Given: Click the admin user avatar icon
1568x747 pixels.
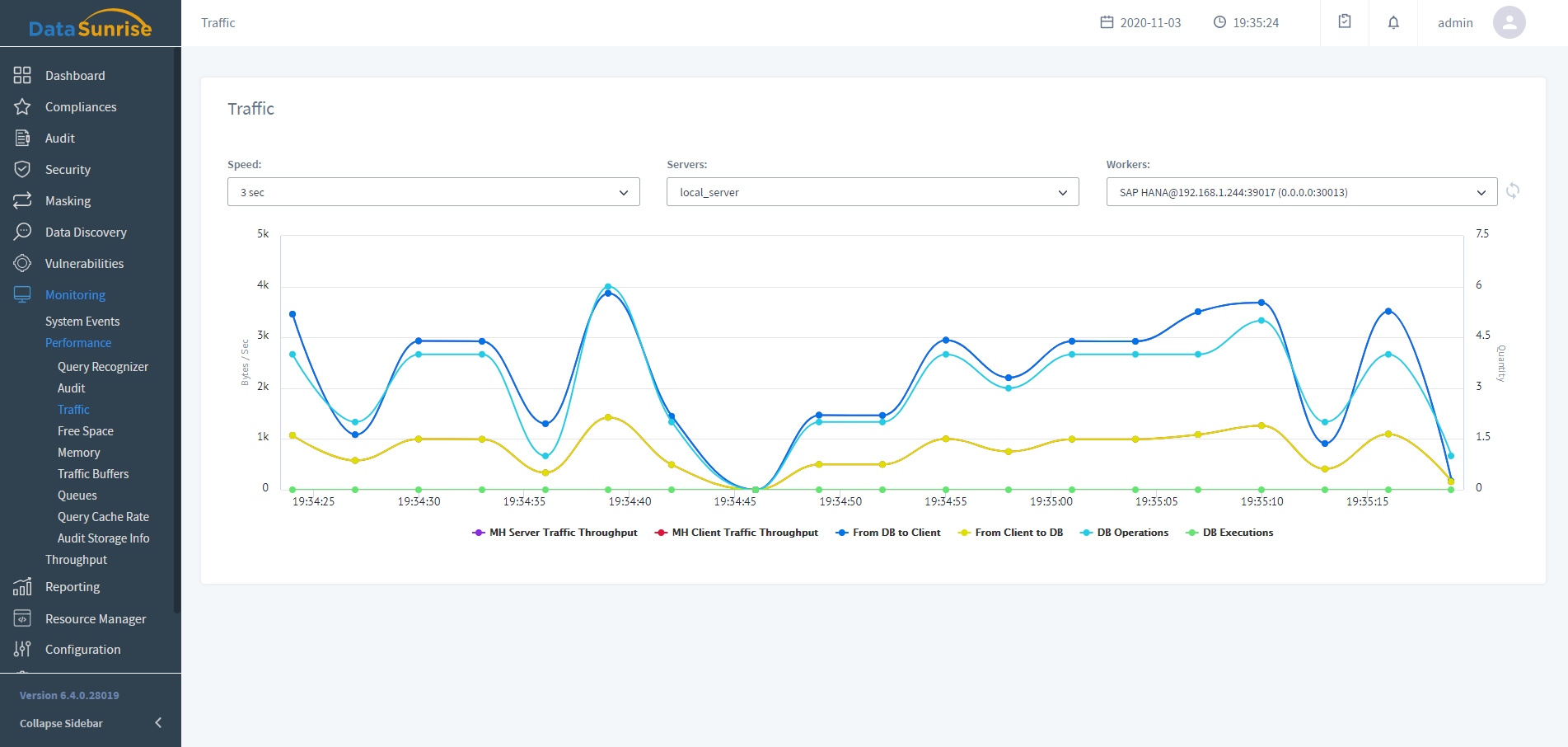Looking at the screenshot, I should [1509, 22].
